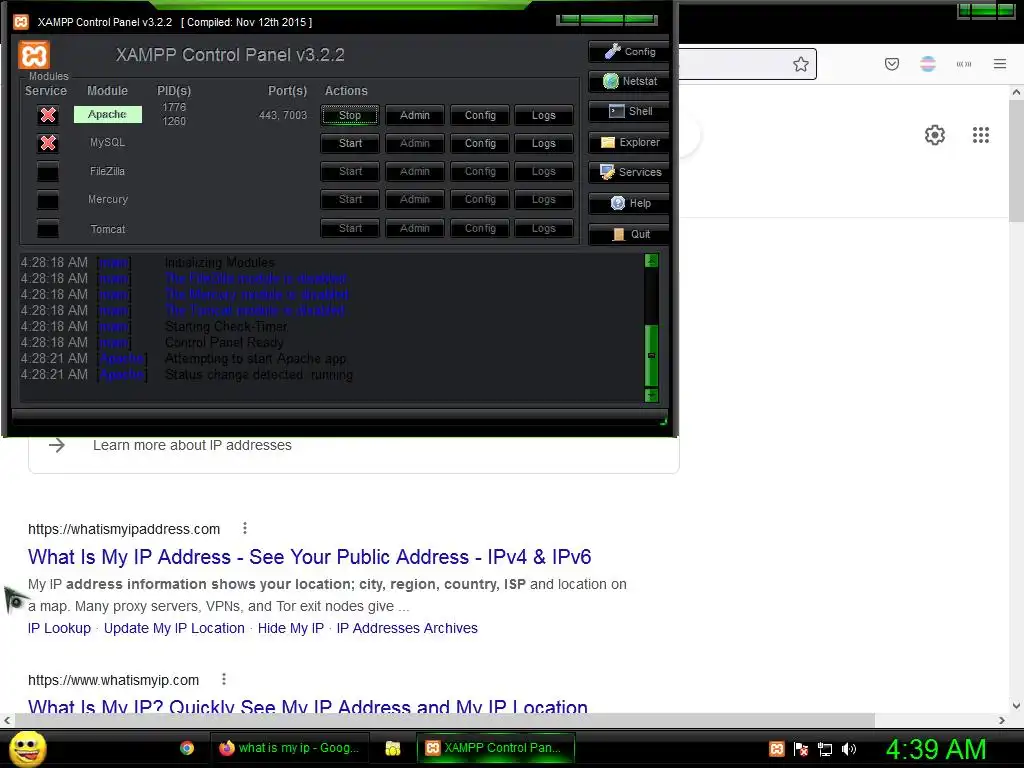Click the XAMPP log scrollbar thumb
The image size is (1024, 768).
click(x=651, y=355)
